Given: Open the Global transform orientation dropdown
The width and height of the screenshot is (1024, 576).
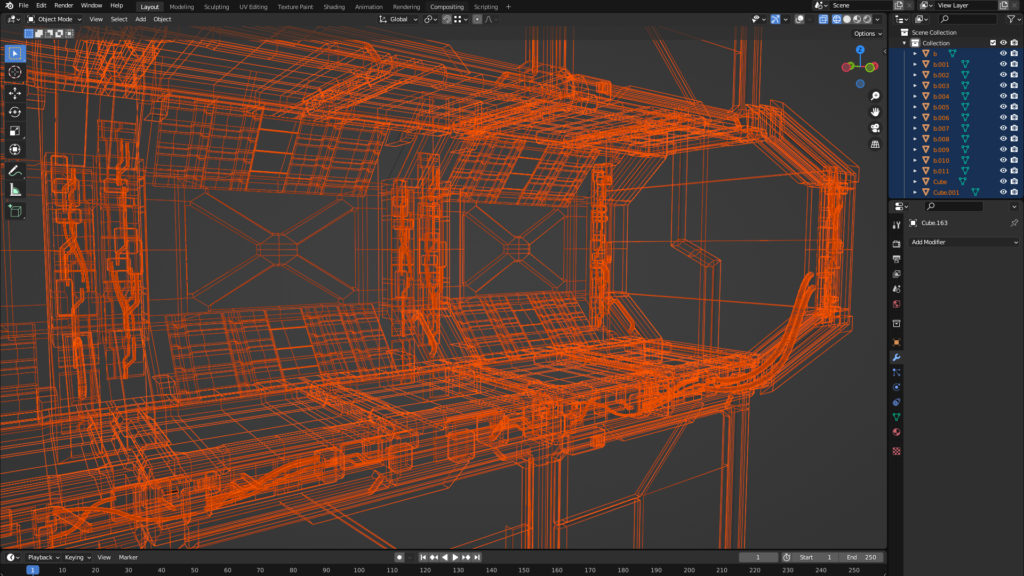Looking at the screenshot, I should [x=399, y=19].
